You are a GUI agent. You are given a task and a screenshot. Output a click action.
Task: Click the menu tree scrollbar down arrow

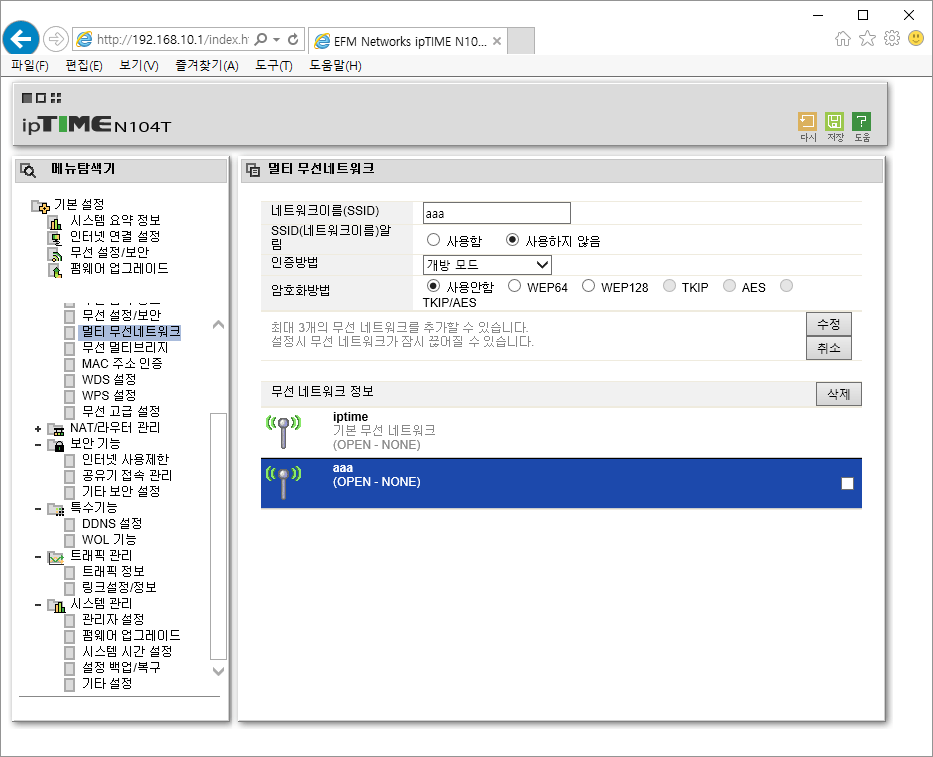pyautogui.click(x=218, y=671)
